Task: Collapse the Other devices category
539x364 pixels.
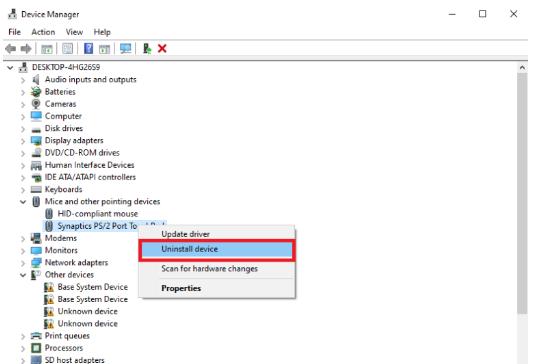Action: point(23,275)
